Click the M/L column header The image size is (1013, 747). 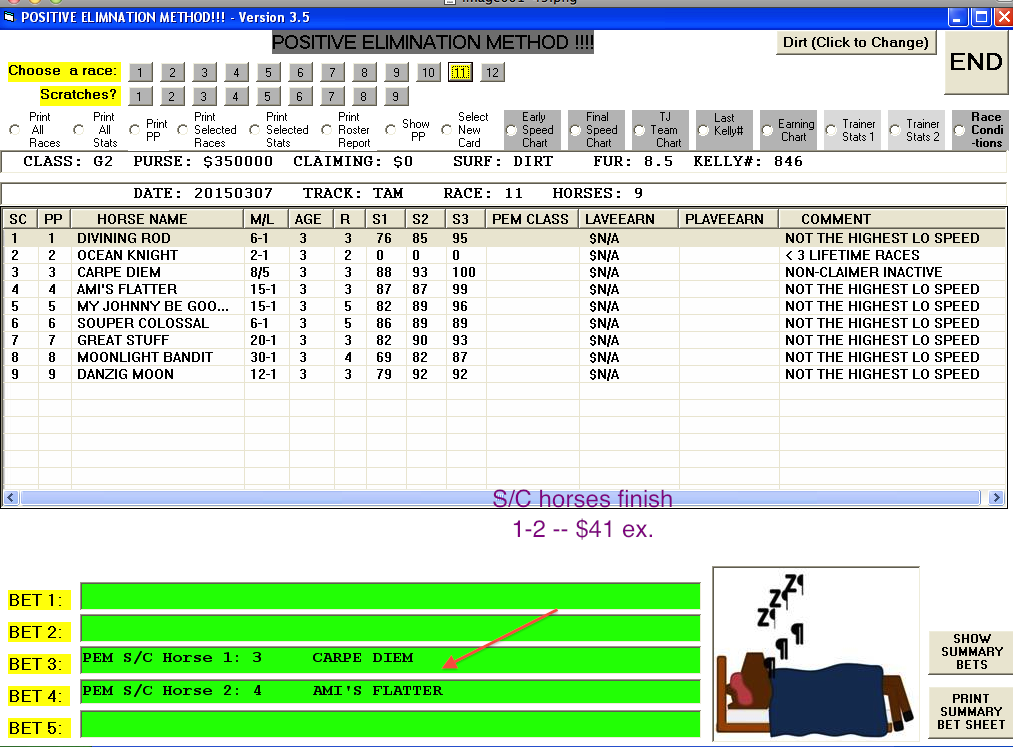[266, 219]
